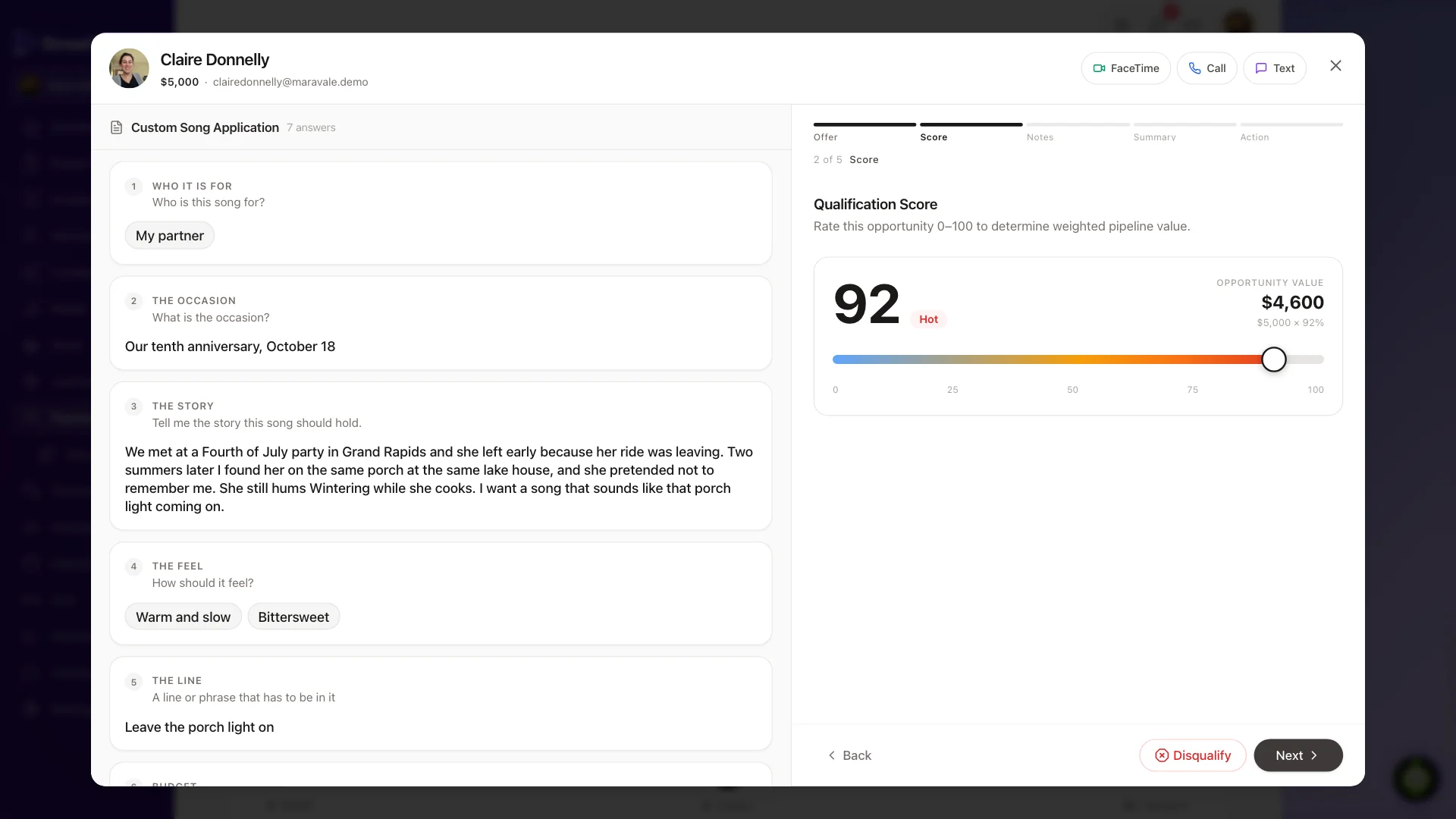Click 'Our tenth anniversary, October 18' answer
Viewport: 1456px width, 819px height.
coord(230,347)
